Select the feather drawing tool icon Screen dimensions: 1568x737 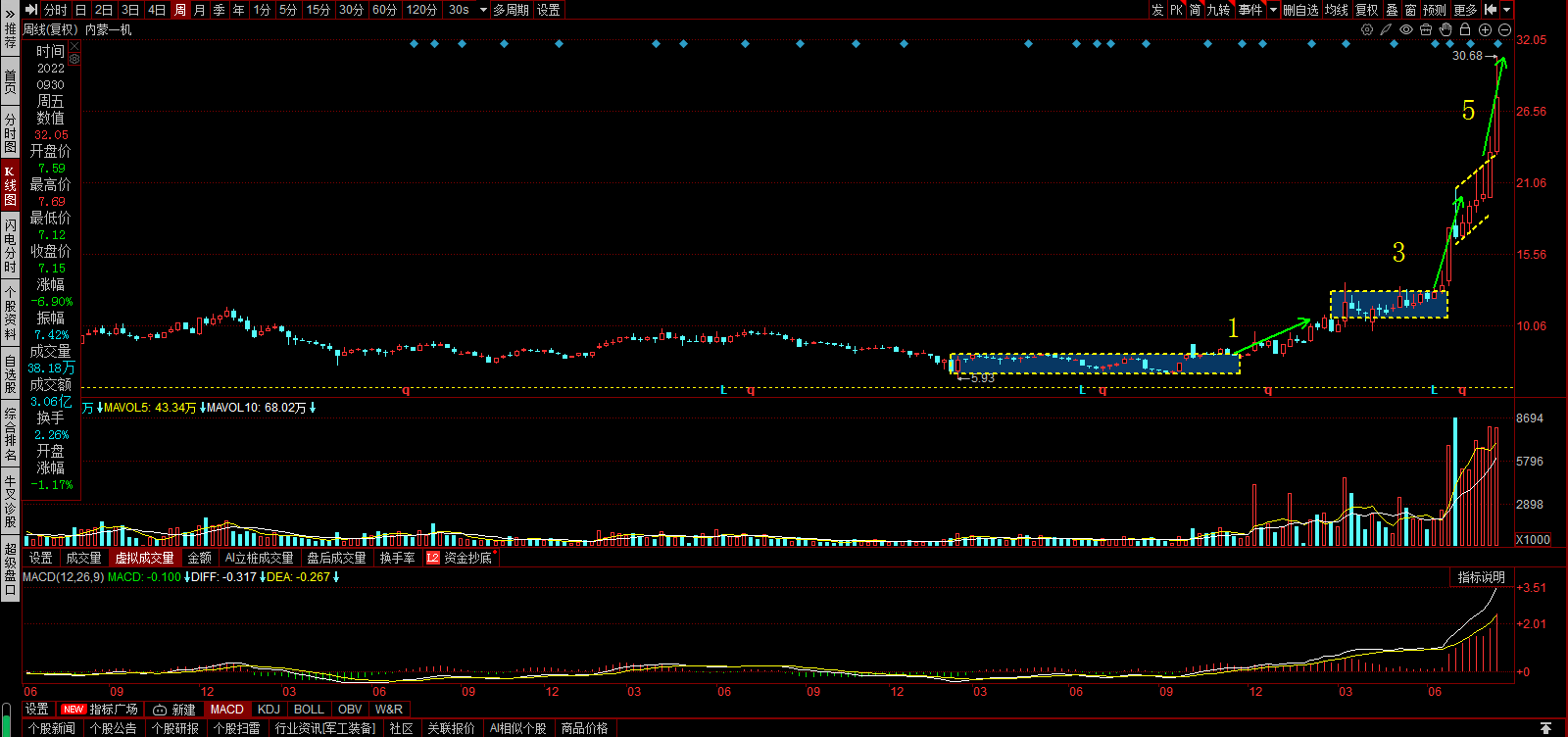tap(1386, 29)
